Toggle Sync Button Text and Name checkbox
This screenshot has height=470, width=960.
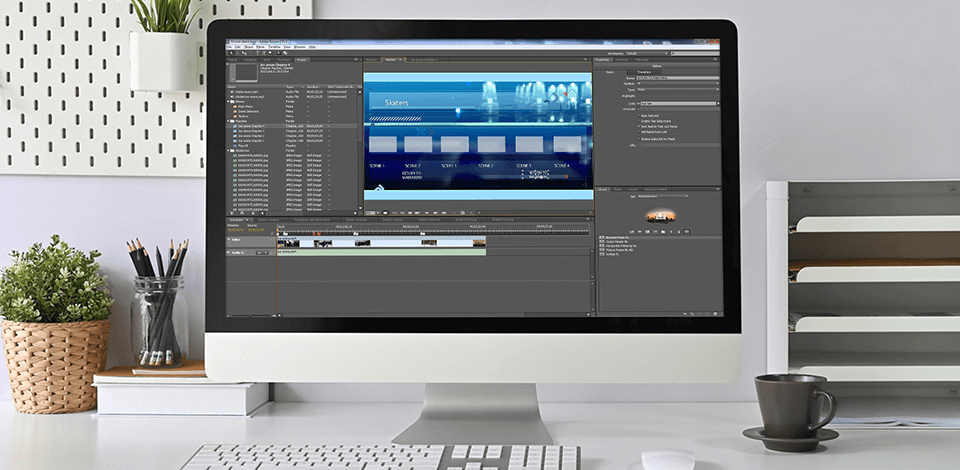pos(640,127)
